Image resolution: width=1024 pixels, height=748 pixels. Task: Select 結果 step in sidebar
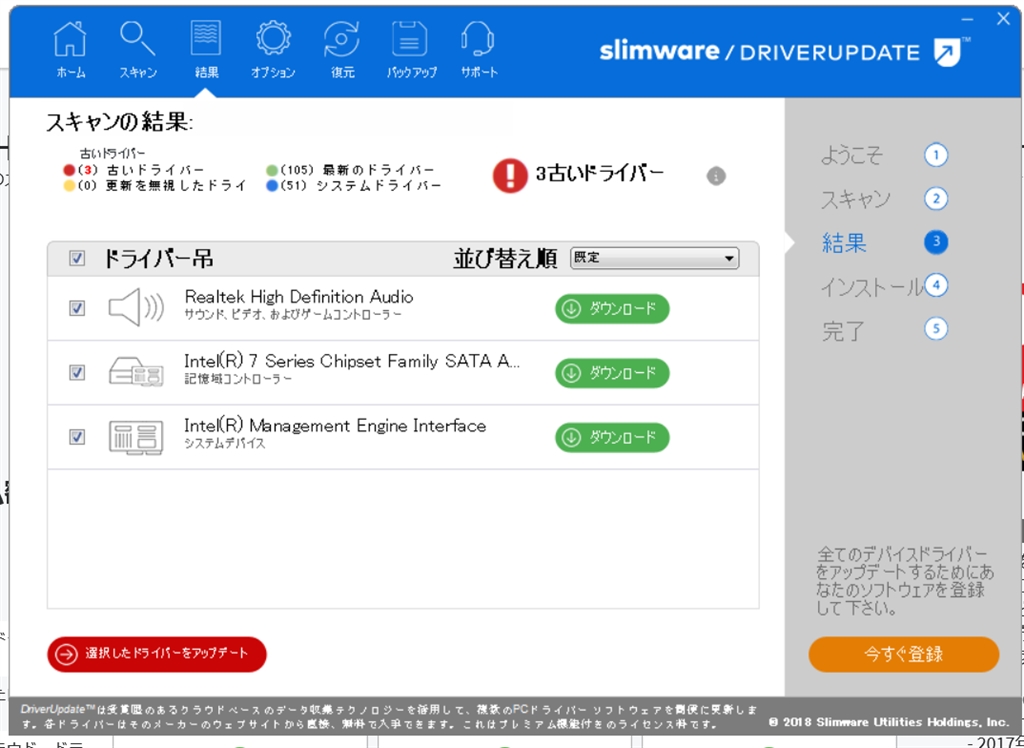click(844, 242)
